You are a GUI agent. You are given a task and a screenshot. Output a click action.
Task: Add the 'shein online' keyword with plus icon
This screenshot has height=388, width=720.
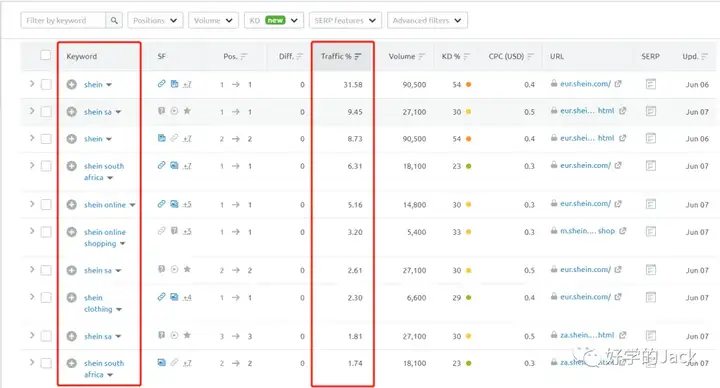[72, 205]
